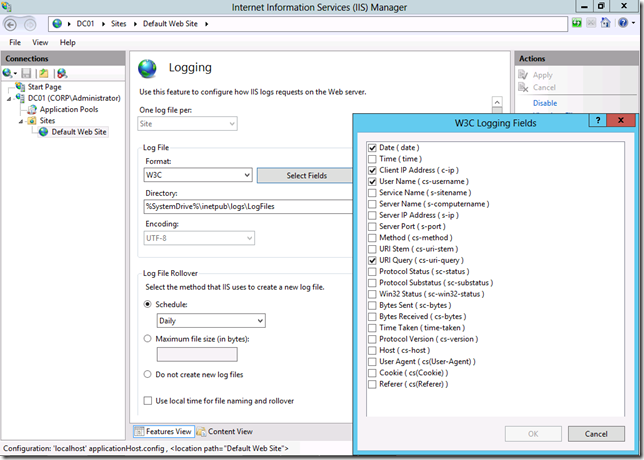Collapse the Sites tree node
The height and width of the screenshot is (460, 644).
(x=21, y=122)
